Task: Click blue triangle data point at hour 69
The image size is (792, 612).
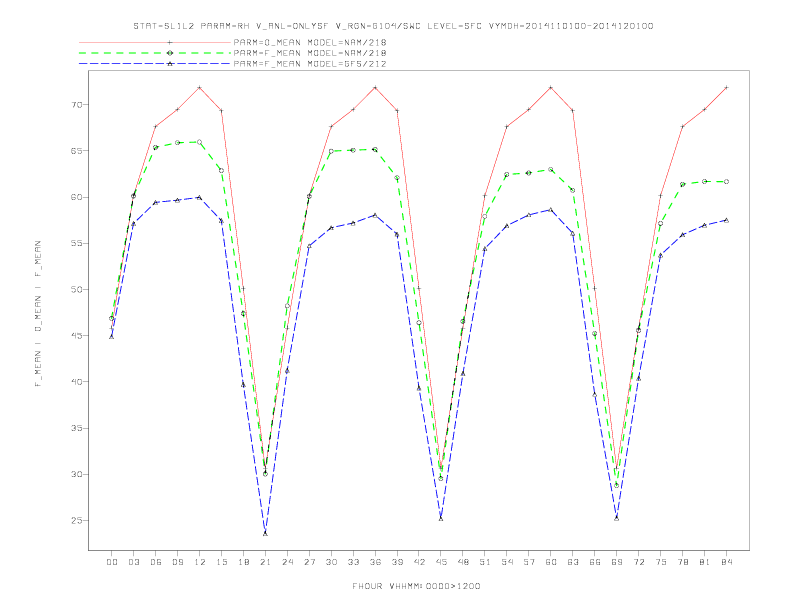Action: point(617,518)
